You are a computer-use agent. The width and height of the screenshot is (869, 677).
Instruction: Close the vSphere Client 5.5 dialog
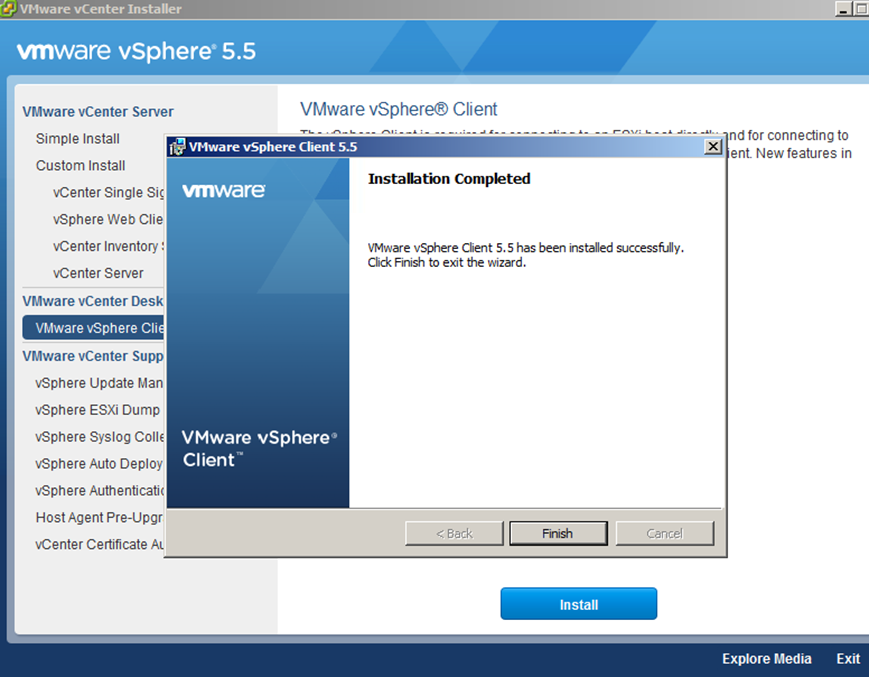[x=713, y=146]
